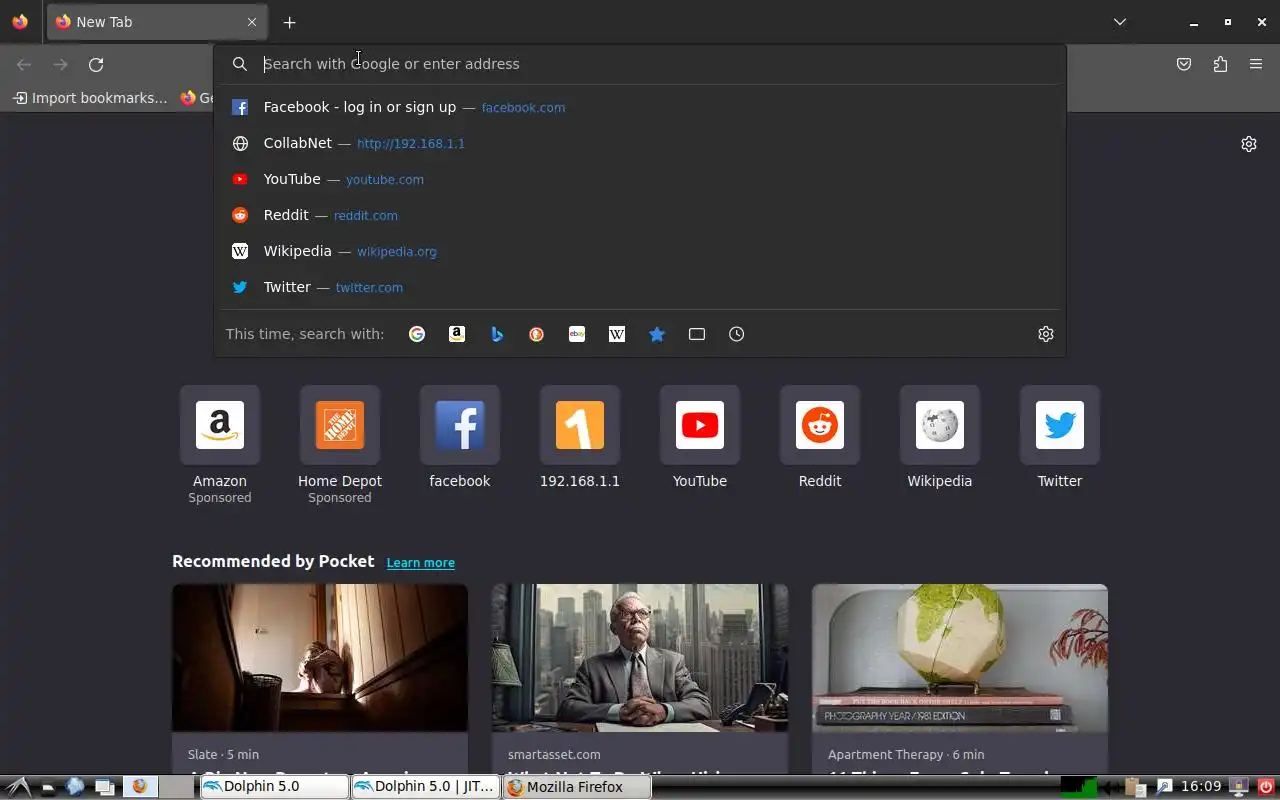Search with Wikipedia engine icon
This screenshot has height=800, width=1280.
(617, 334)
